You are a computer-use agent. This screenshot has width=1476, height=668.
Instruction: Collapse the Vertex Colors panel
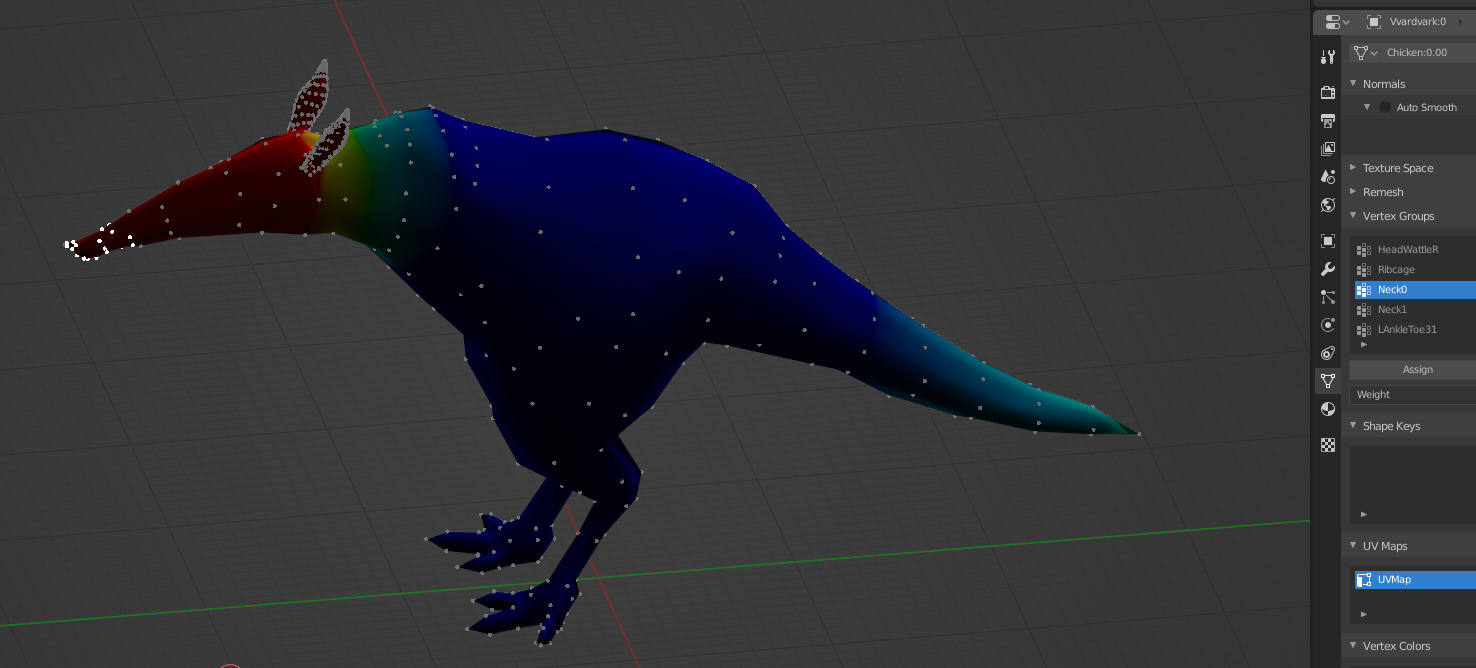point(1353,646)
